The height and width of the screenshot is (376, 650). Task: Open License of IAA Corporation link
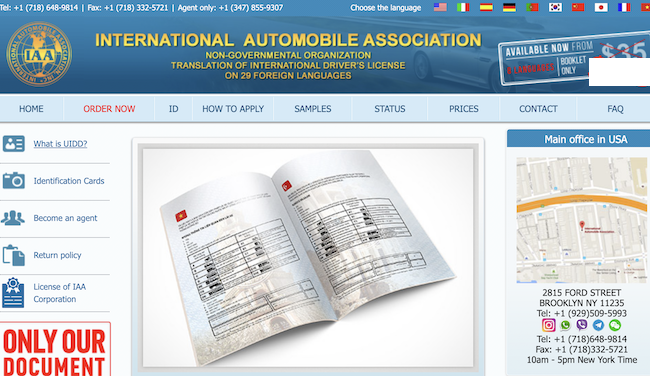coord(60,293)
